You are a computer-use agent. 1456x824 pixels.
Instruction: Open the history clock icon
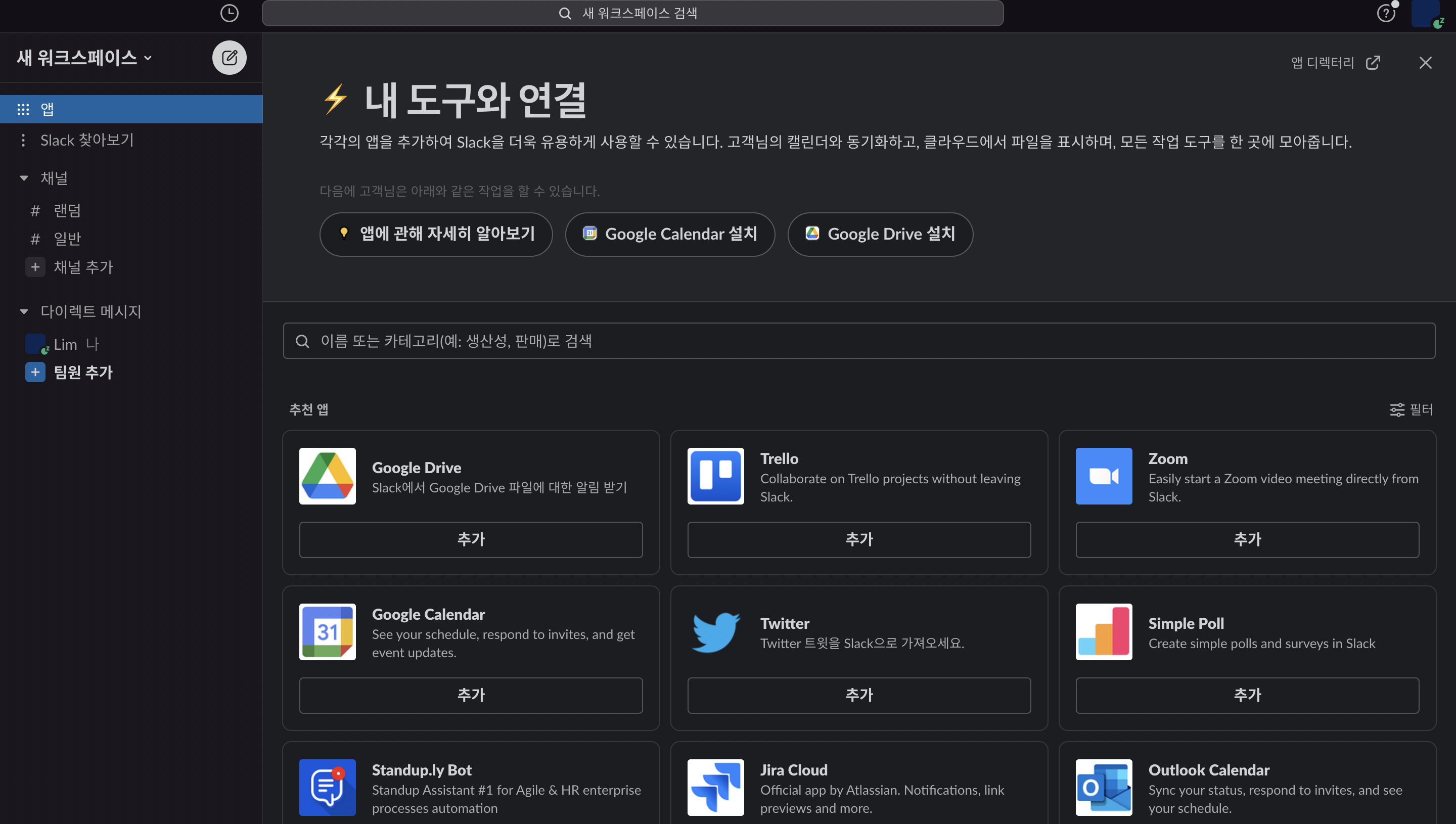[x=229, y=13]
